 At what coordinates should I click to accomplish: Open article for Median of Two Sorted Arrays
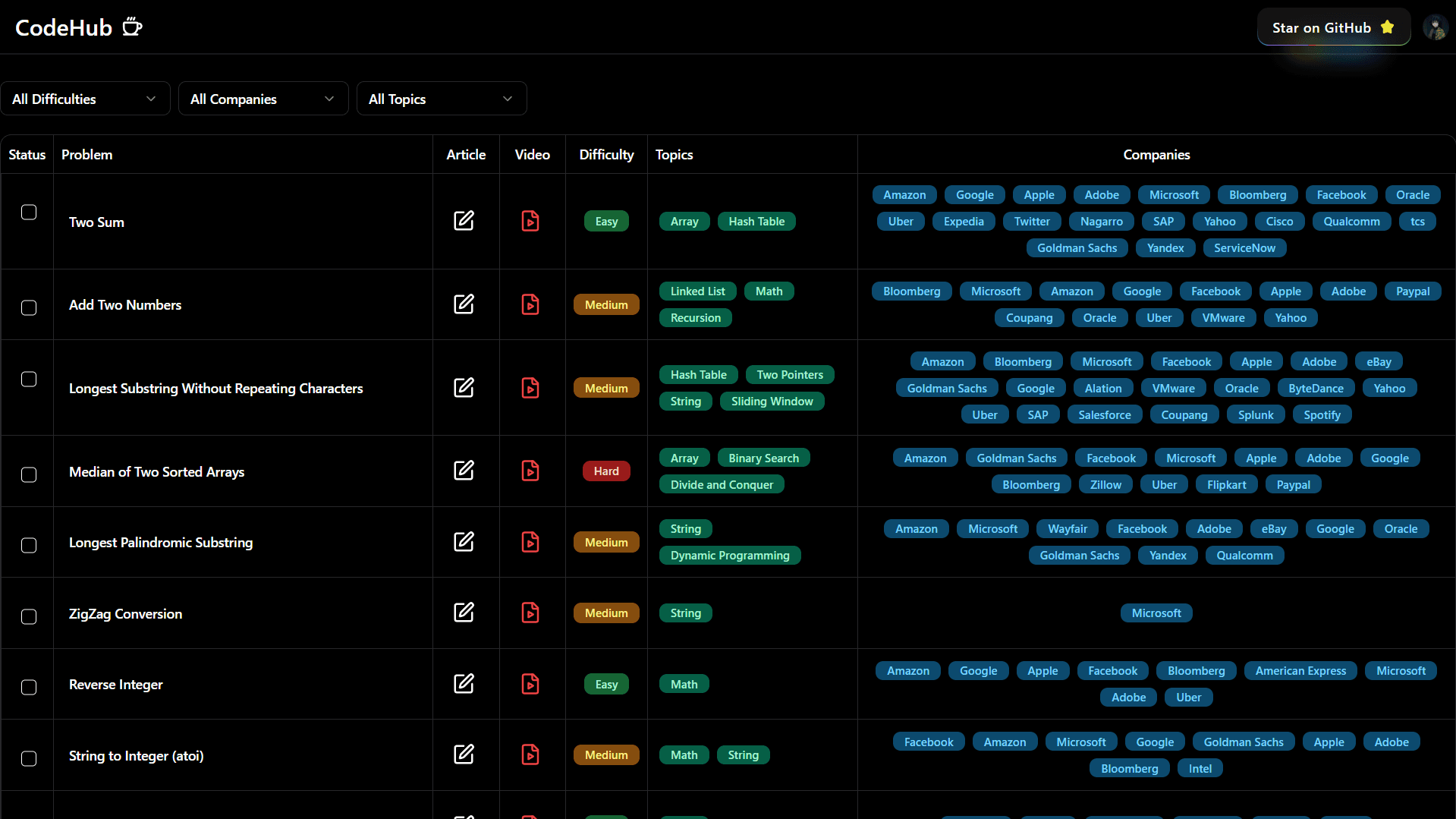point(464,471)
